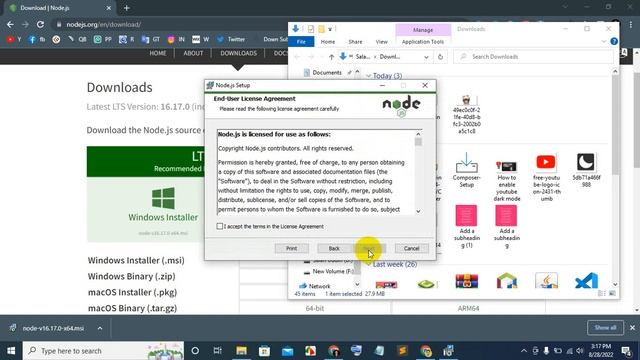Click the macOS Installer (.pkg) row label
The image size is (640, 360).
(132, 292)
